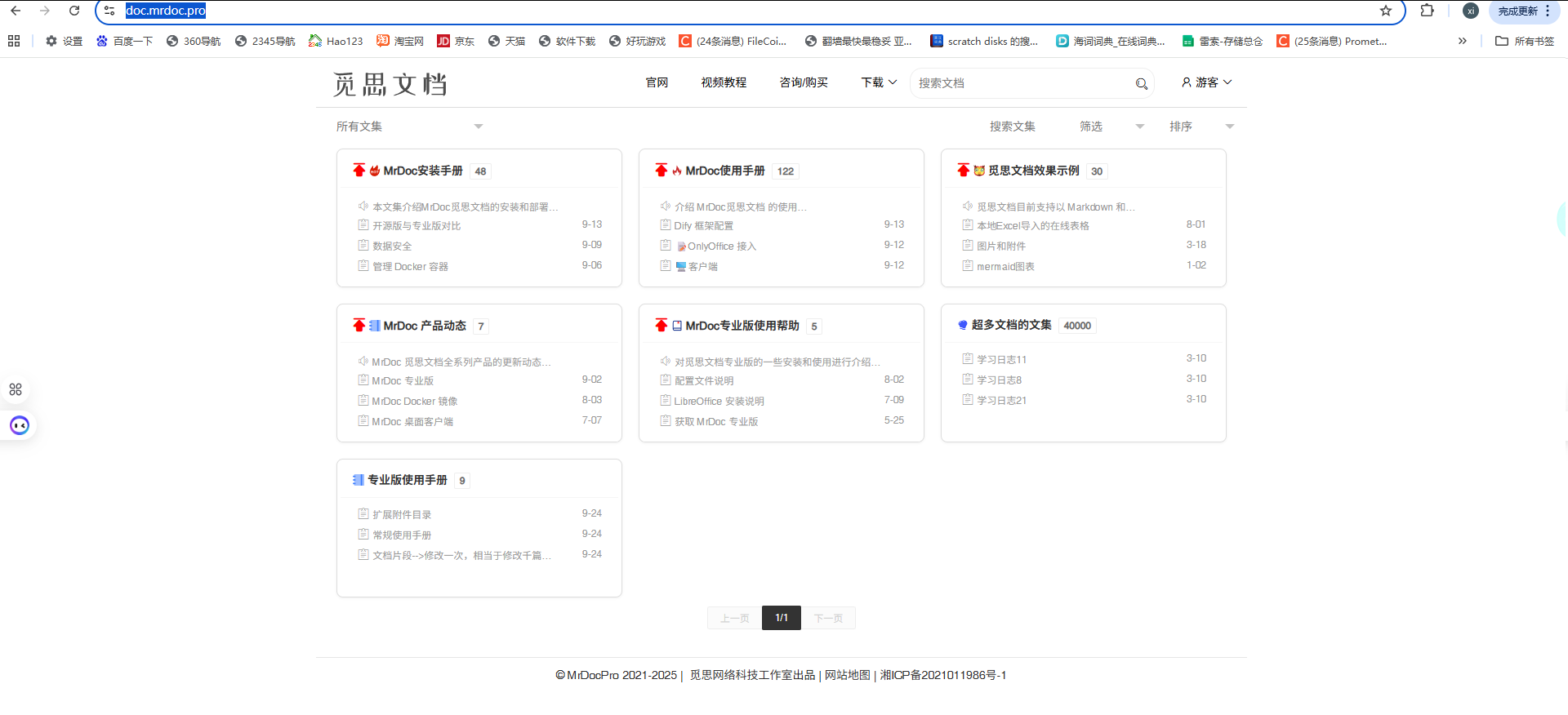Click the browser address bar URL
Viewport: 1568px width, 715px height.
[166, 11]
